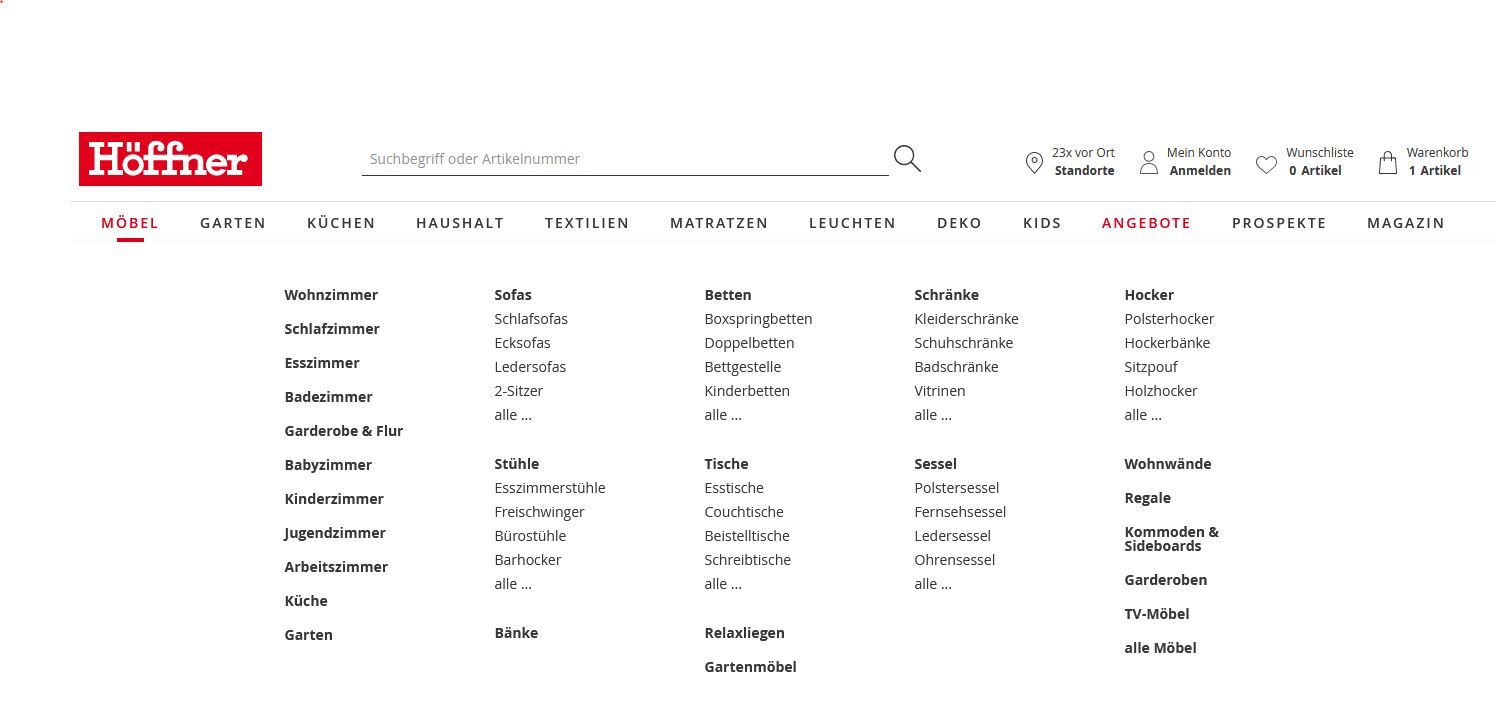The image size is (1496, 716).
Task: Open the location pin Standorte icon
Action: (1035, 161)
